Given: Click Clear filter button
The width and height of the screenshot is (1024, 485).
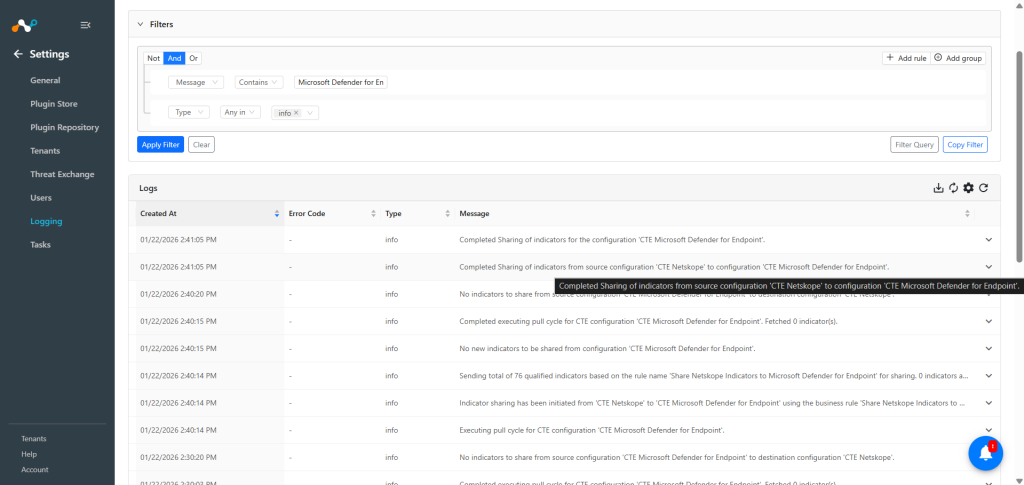Looking at the screenshot, I should [202, 144].
